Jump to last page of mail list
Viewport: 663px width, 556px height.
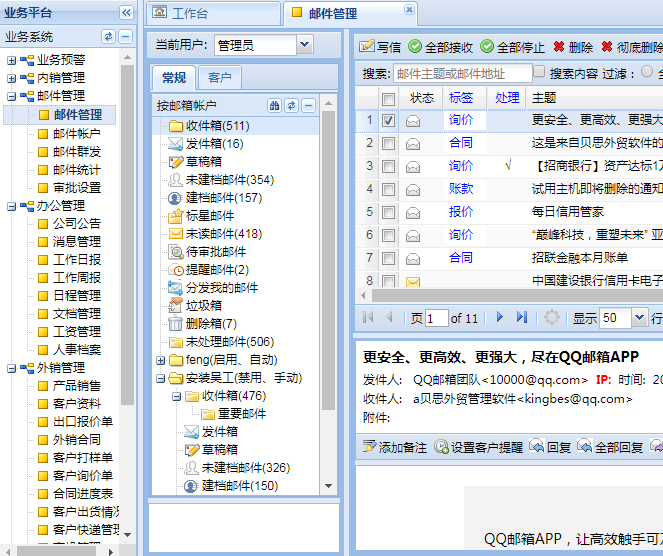(x=522, y=317)
